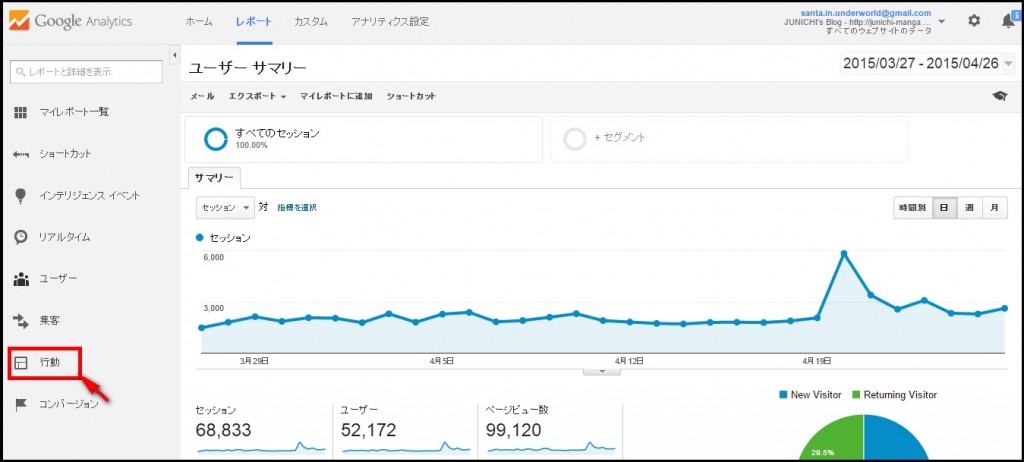1024x462 pixels.
Task: Open the settings gear icon
Action: (974, 21)
